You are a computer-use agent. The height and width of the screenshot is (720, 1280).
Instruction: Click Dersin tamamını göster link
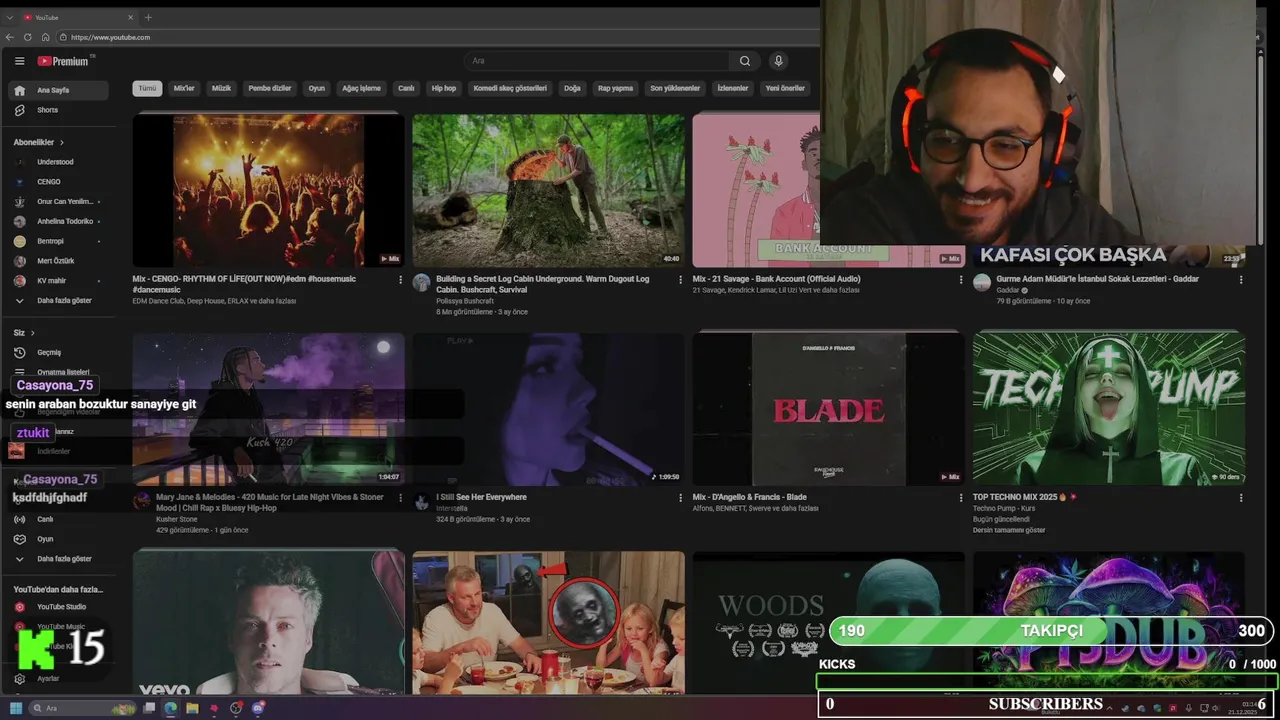click(1009, 530)
